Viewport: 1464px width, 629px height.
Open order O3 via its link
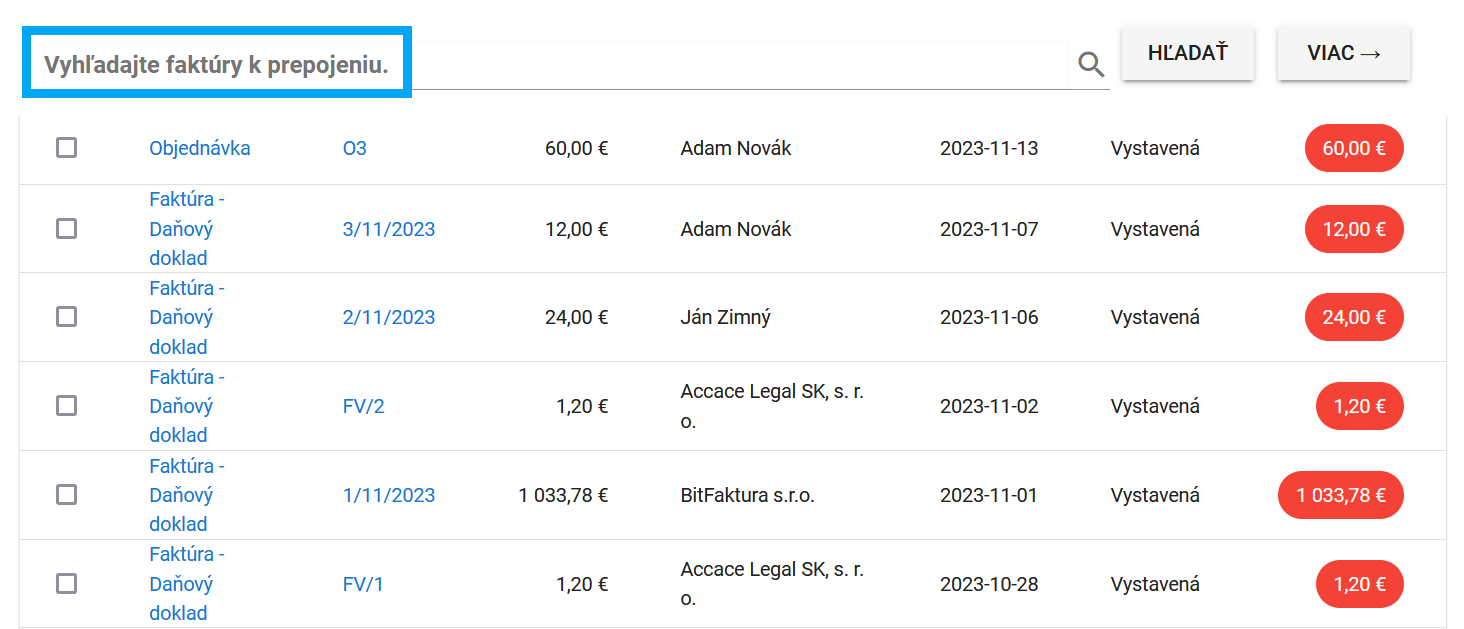click(355, 147)
